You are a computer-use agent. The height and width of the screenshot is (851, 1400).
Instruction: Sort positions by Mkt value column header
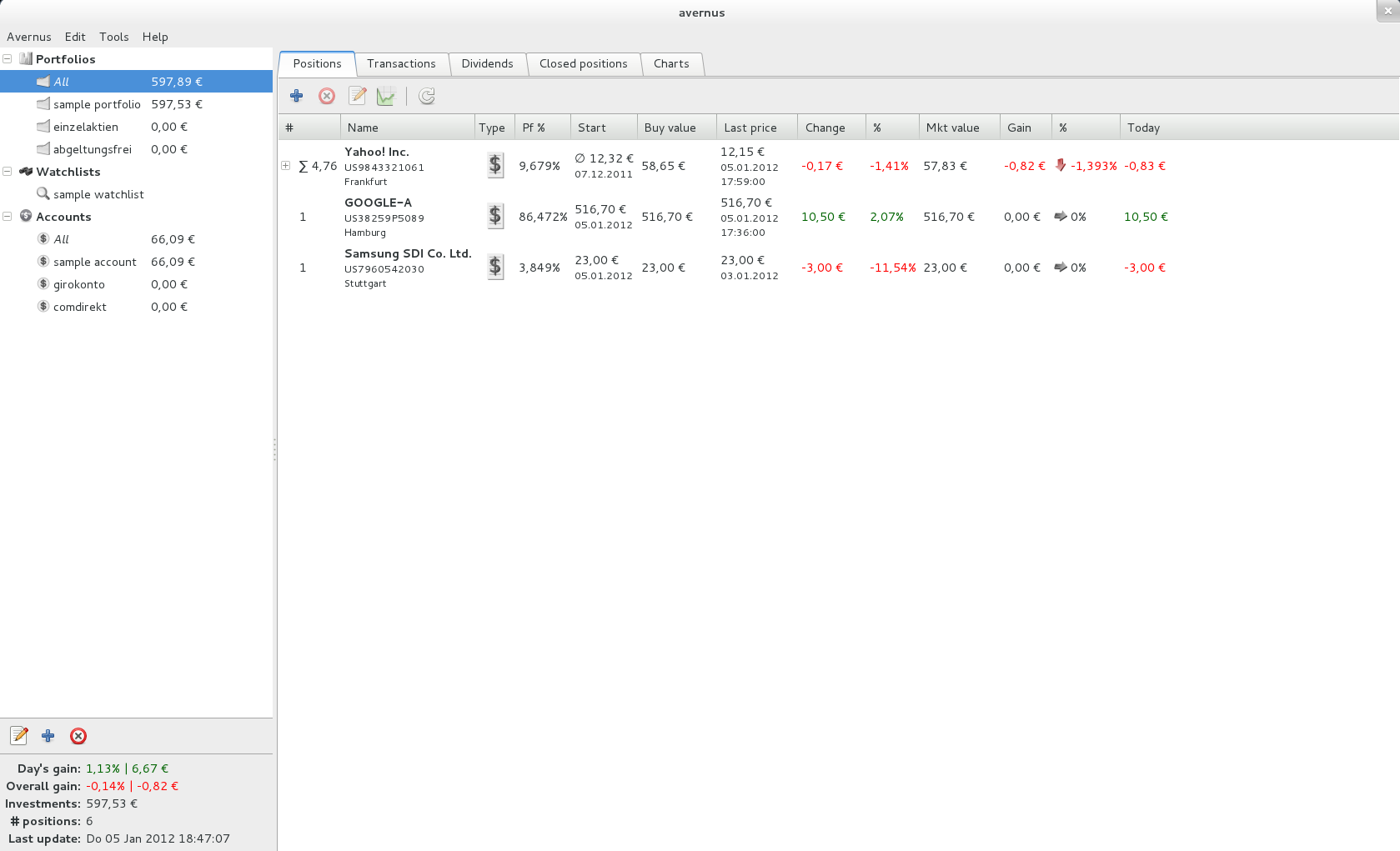click(952, 128)
